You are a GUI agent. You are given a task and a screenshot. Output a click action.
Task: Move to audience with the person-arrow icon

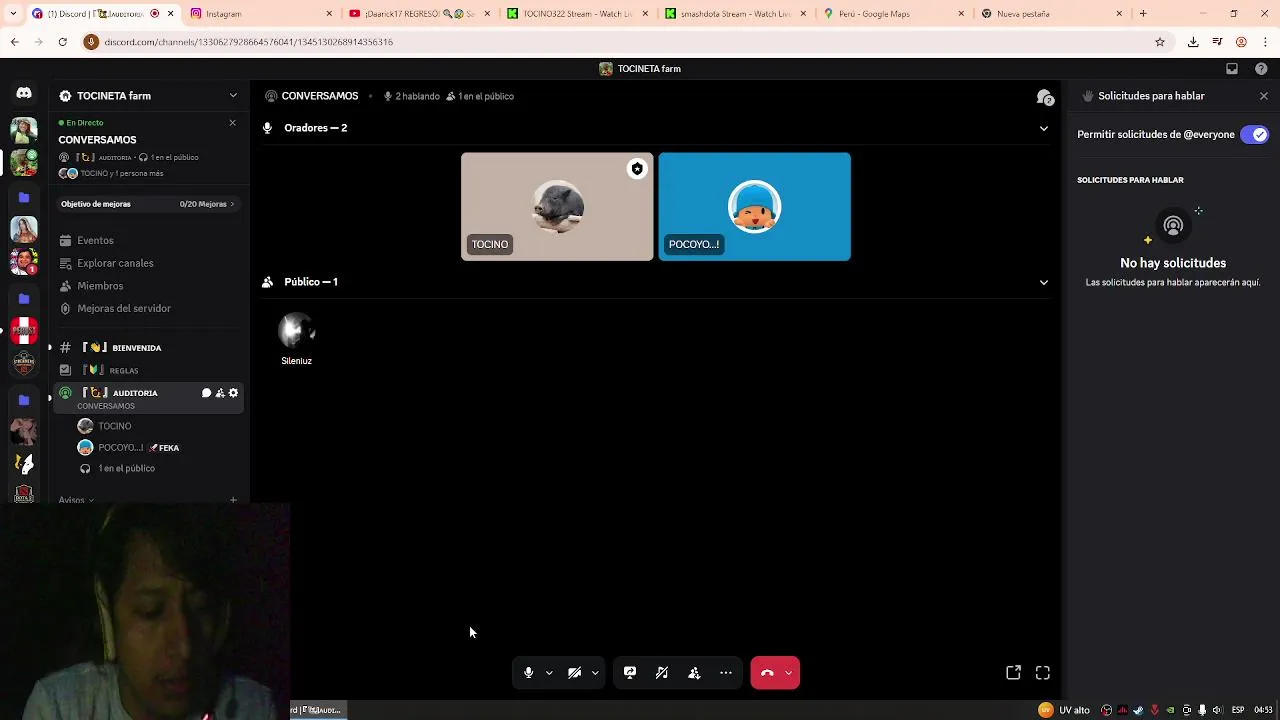tap(694, 673)
